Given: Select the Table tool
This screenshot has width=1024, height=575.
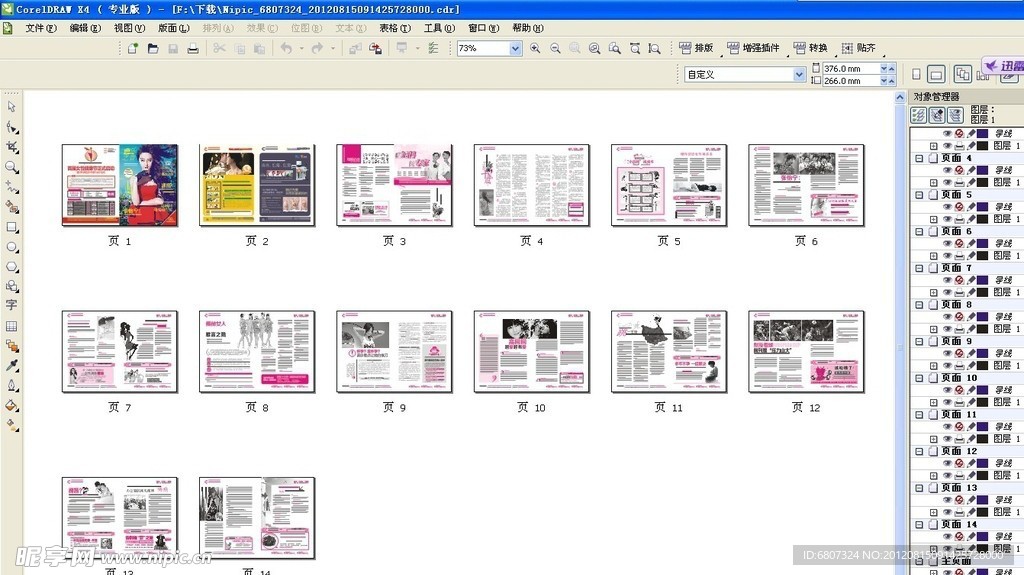Looking at the screenshot, I should [12, 326].
